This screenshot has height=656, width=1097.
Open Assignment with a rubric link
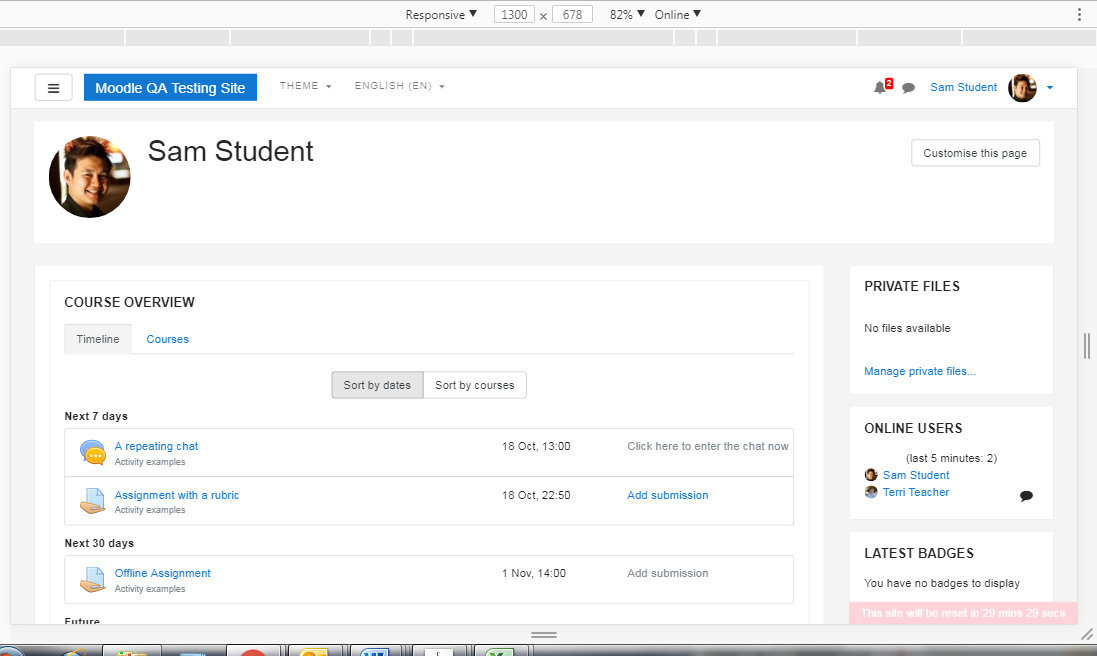pos(176,495)
